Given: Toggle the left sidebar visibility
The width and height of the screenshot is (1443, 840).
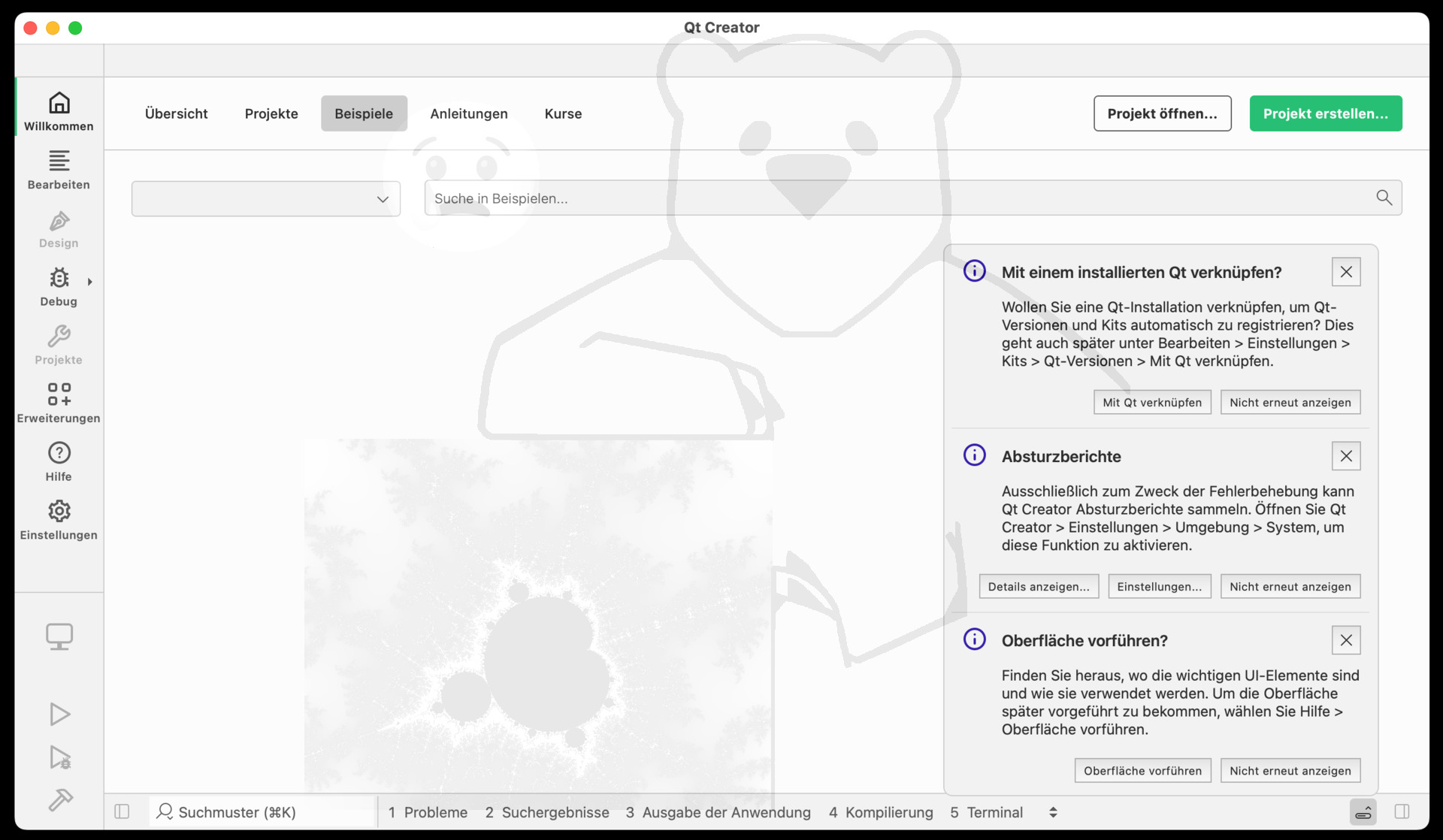Looking at the screenshot, I should (122, 811).
